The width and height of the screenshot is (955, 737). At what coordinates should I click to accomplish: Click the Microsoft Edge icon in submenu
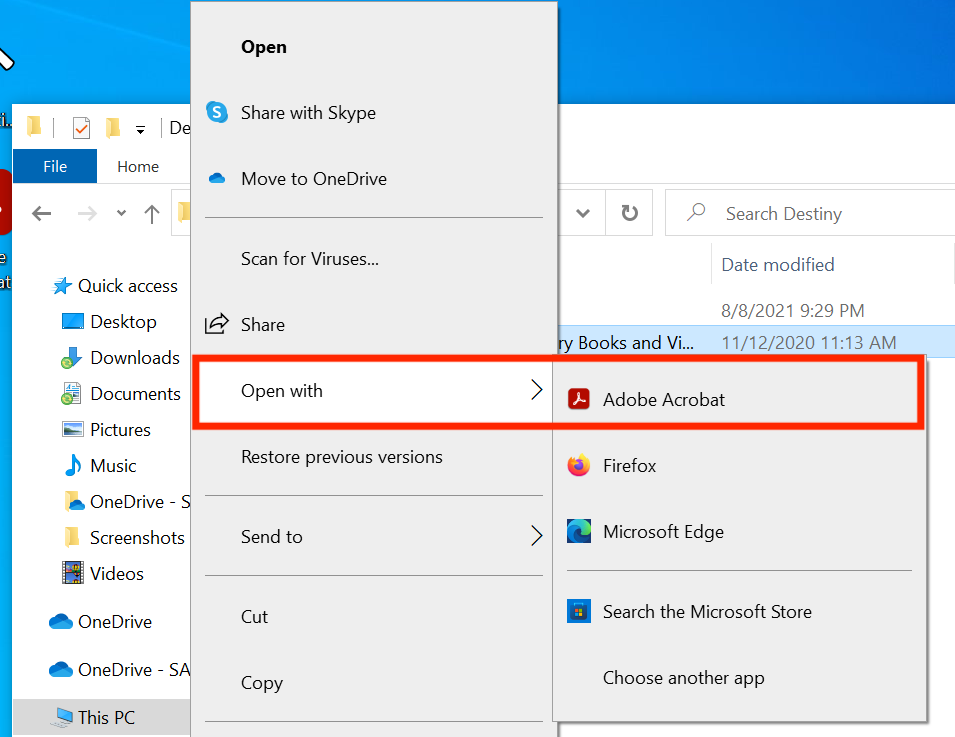pos(579,531)
